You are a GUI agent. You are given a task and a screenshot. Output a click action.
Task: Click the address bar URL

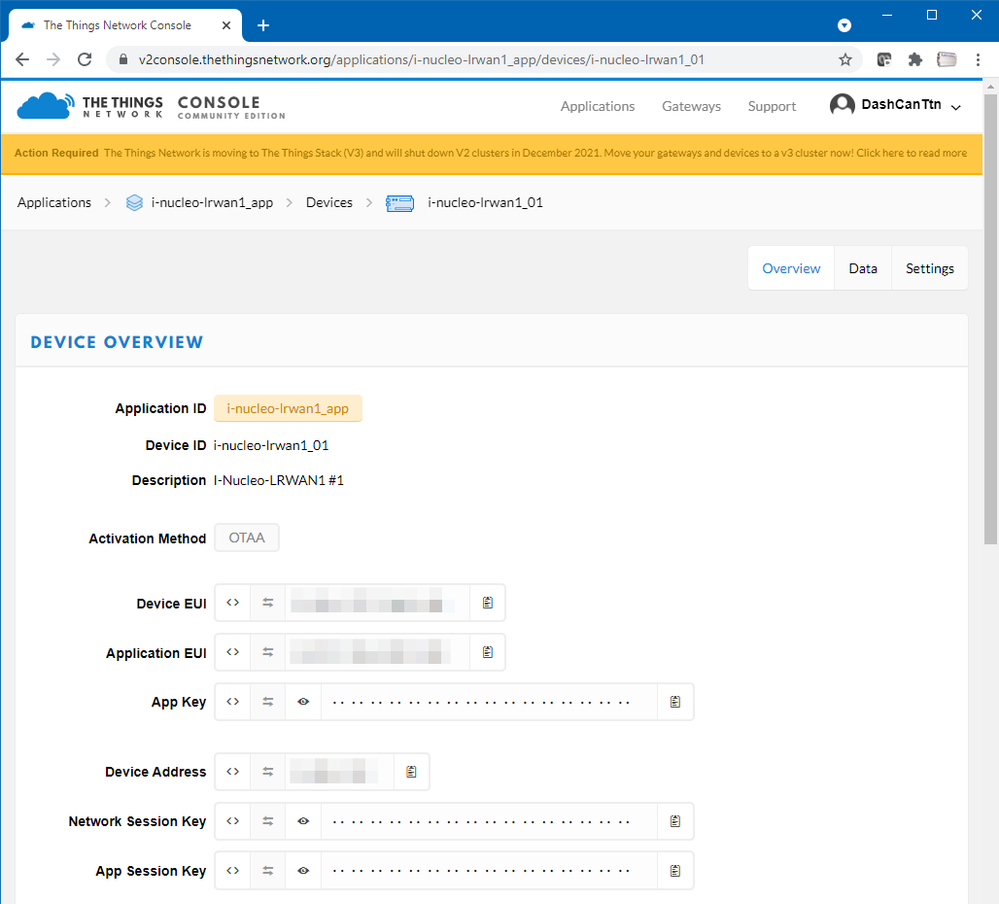coord(421,60)
